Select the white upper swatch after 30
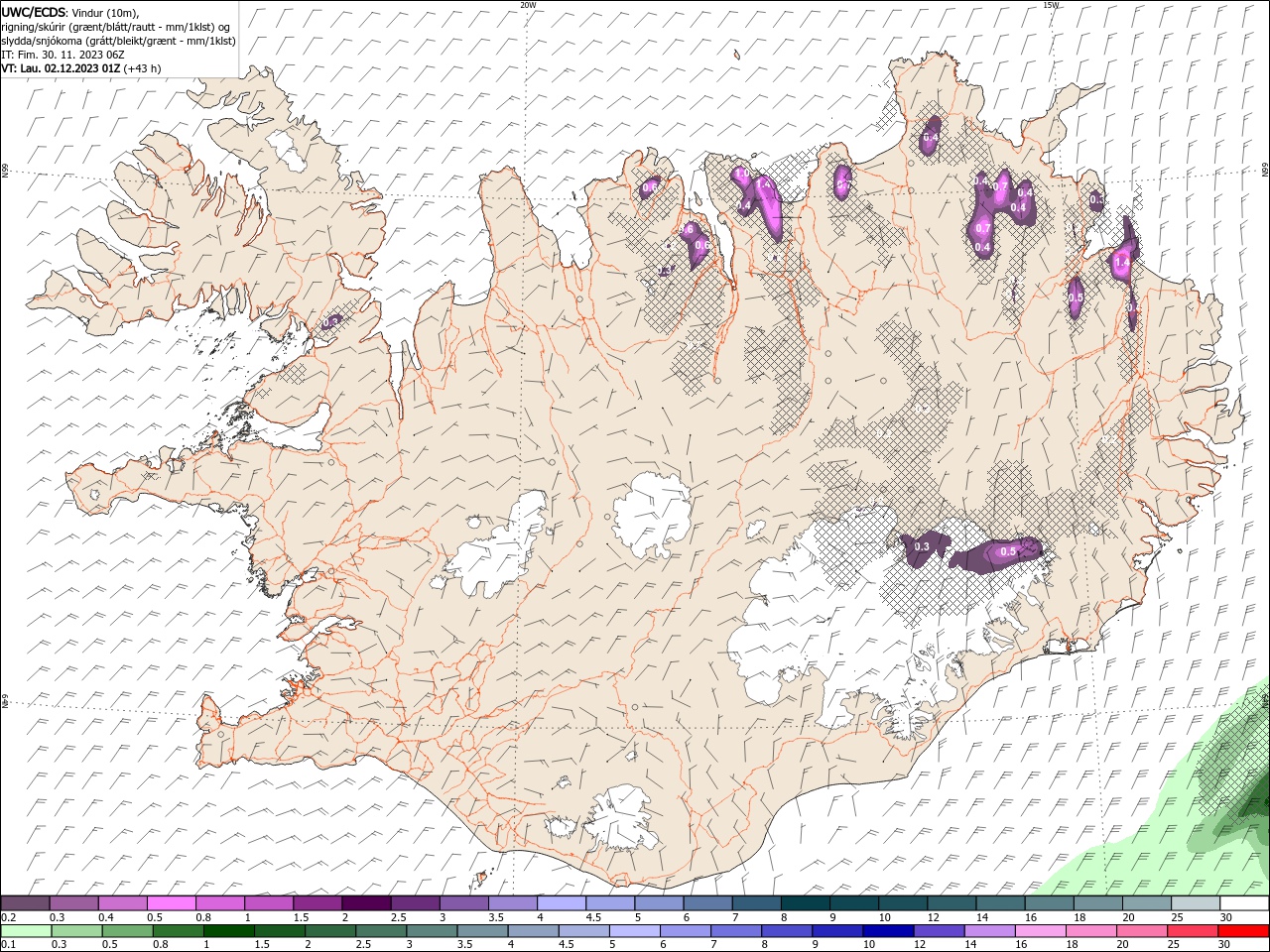The width and height of the screenshot is (1270, 952). click(1244, 903)
